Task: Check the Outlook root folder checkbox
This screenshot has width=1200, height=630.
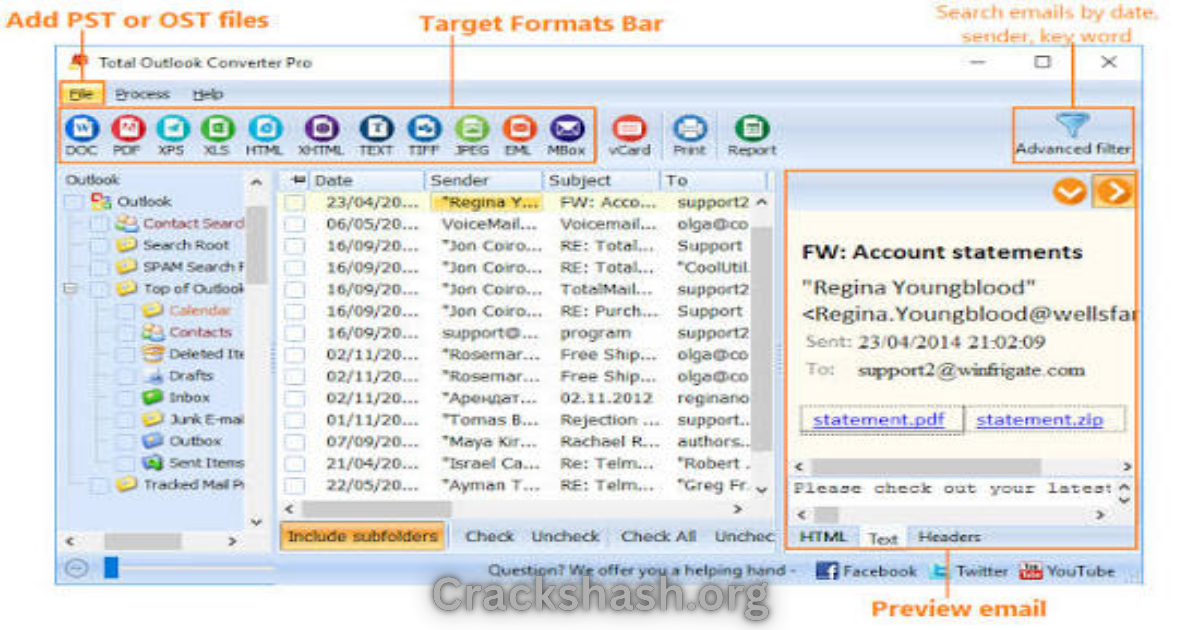Action: [74, 202]
